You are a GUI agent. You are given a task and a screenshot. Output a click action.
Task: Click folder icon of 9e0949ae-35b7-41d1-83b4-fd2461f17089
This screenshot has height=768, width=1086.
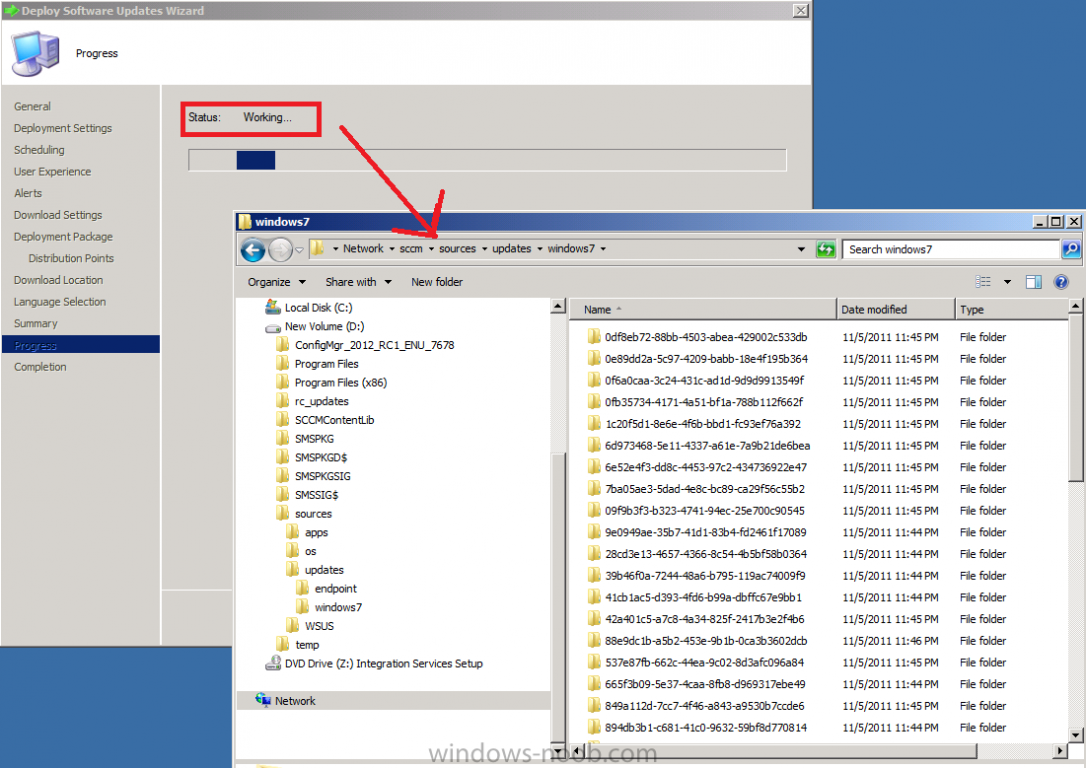(594, 532)
